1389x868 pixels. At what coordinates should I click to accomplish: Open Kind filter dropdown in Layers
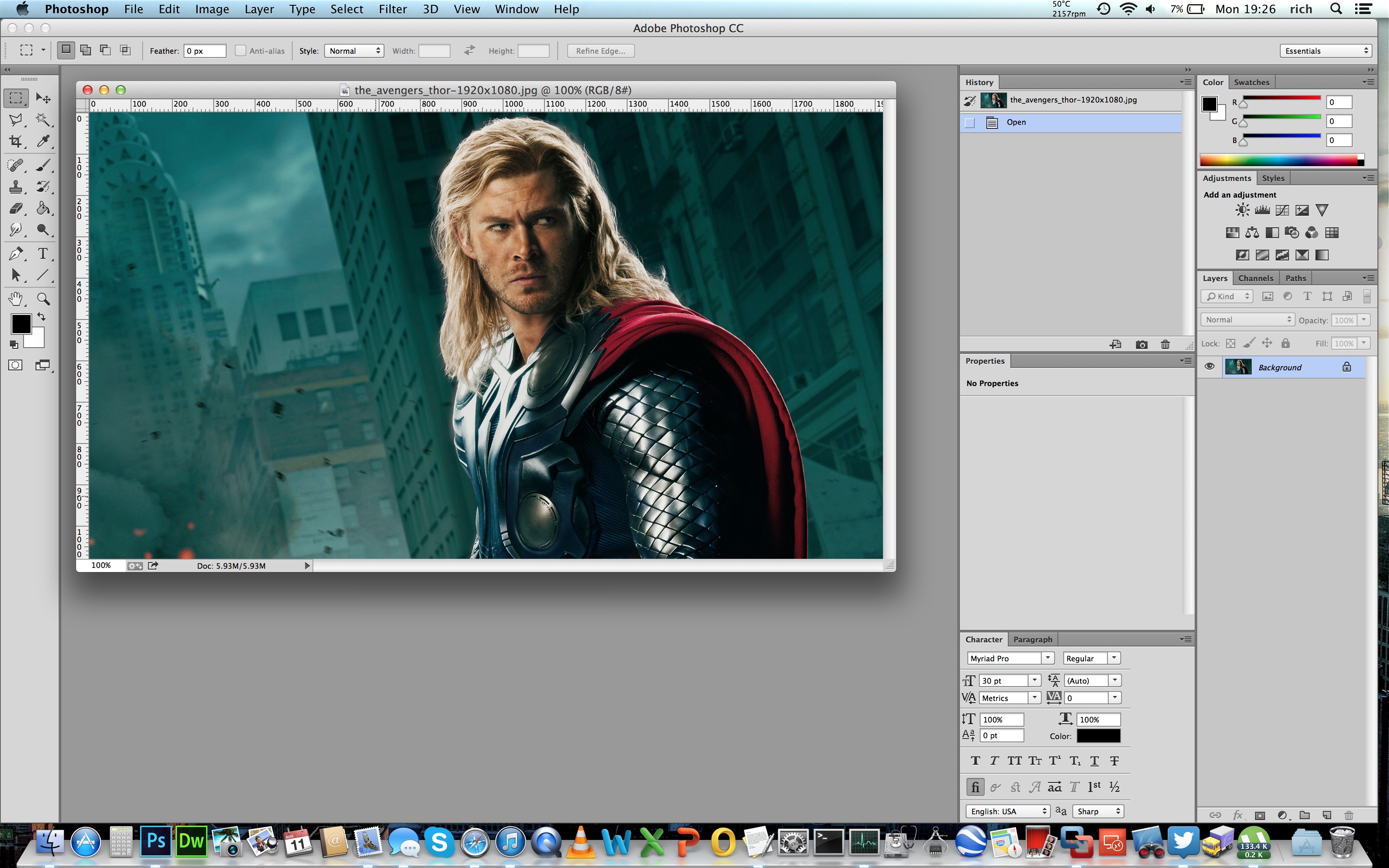(x=1227, y=296)
